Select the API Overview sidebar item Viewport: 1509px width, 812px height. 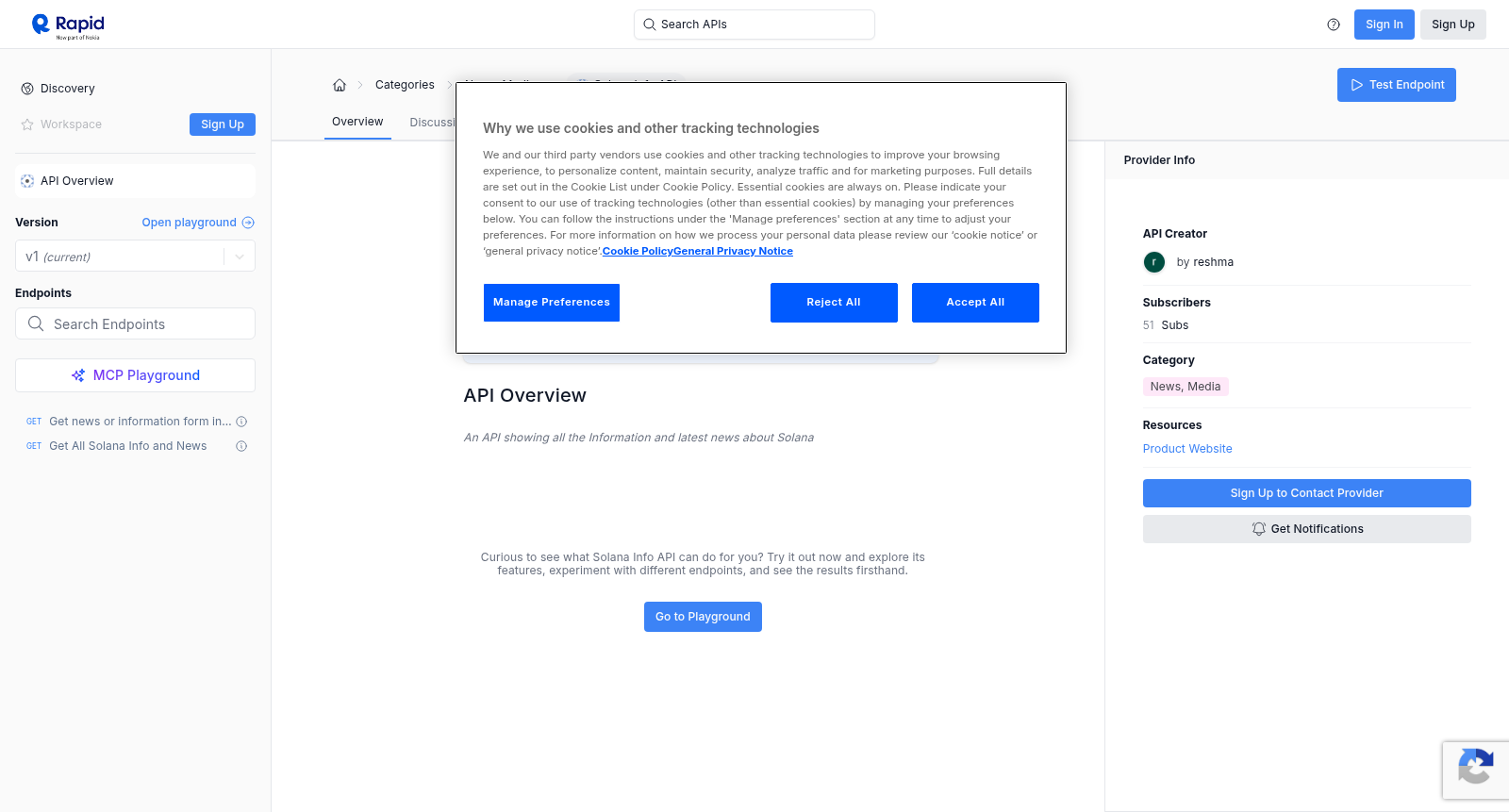[135, 181]
